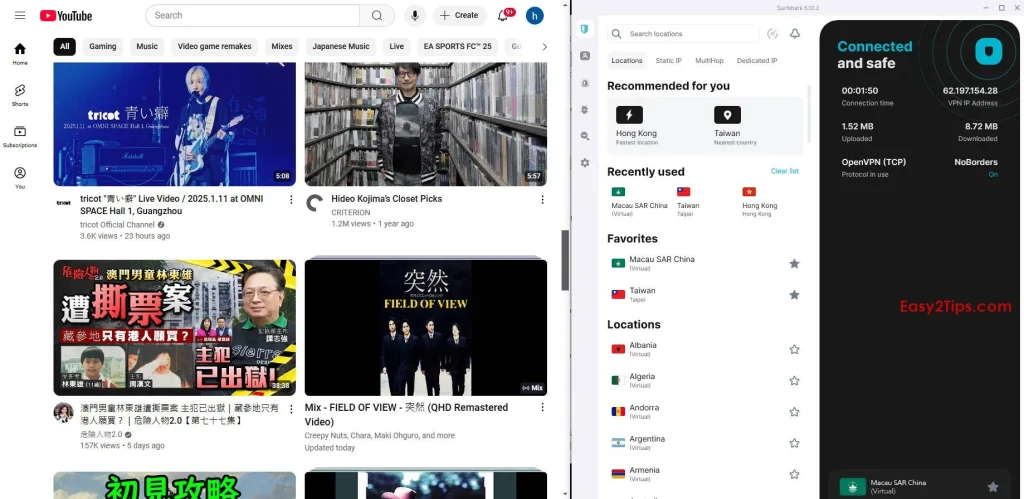
Task: Open Hideo Kojima's Closet Picks thumbnail
Action: click(426, 124)
